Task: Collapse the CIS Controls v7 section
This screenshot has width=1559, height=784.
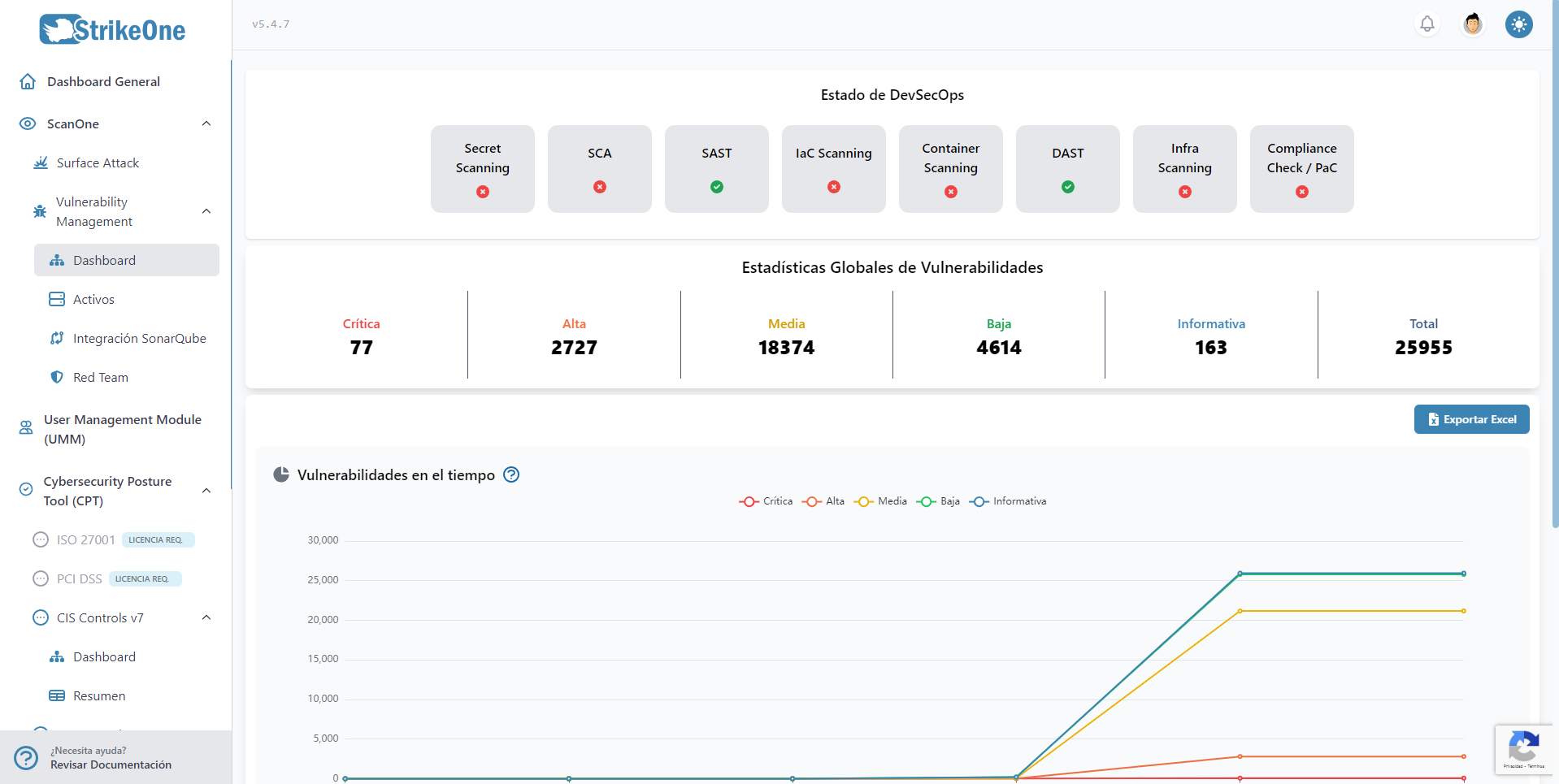Action: click(x=206, y=617)
